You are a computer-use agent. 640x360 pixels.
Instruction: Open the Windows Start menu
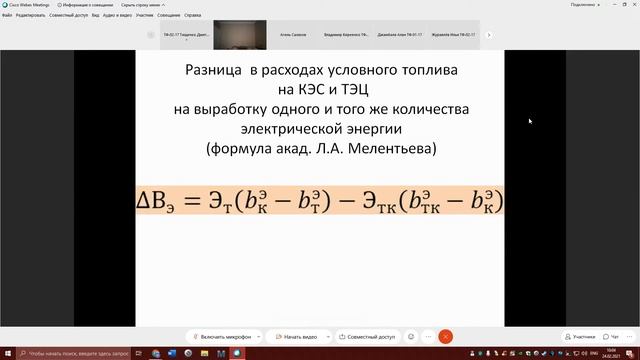point(8,353)
